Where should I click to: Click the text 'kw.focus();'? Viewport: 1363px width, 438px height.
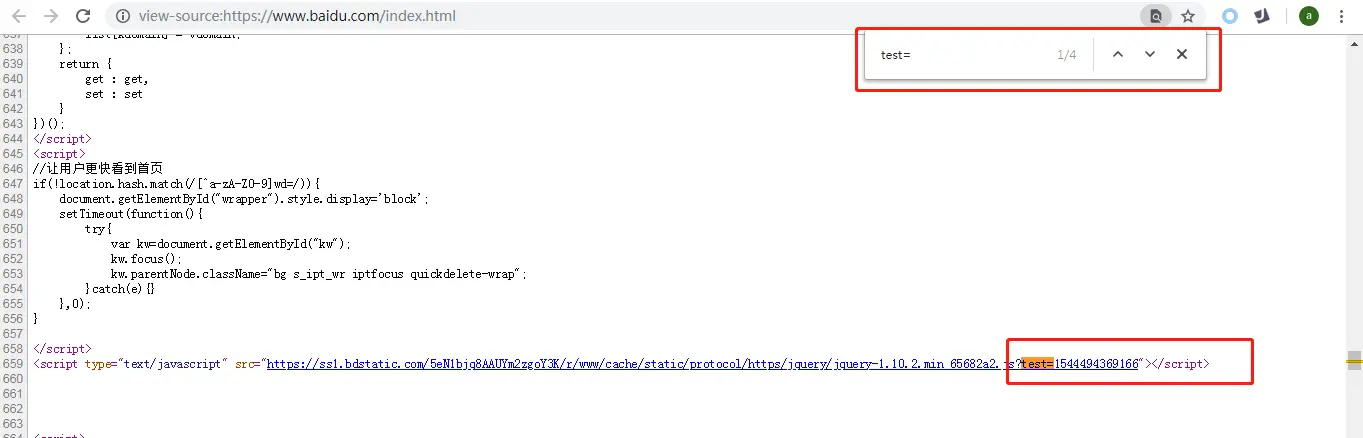145,259
